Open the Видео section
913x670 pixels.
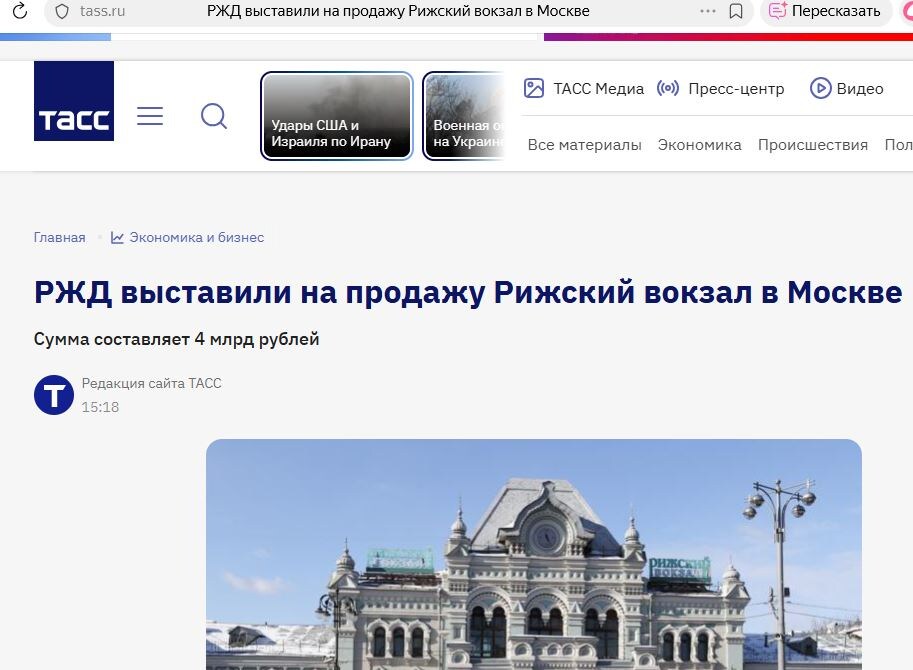859,89
